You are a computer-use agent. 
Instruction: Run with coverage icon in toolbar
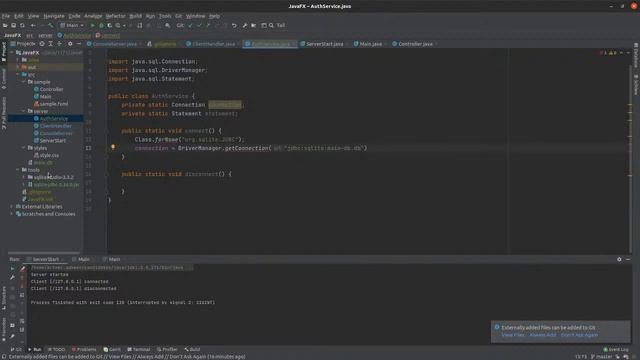pos(109,25)
